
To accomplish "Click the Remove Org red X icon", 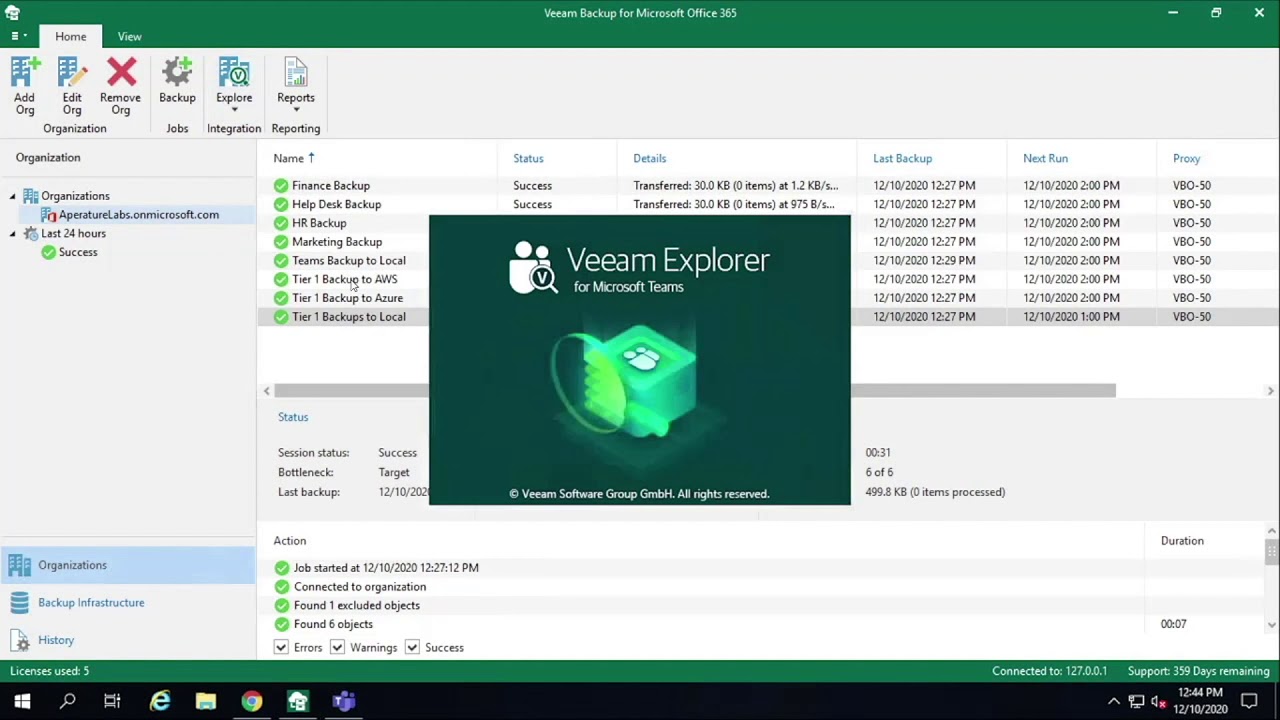I will (121, 74).
